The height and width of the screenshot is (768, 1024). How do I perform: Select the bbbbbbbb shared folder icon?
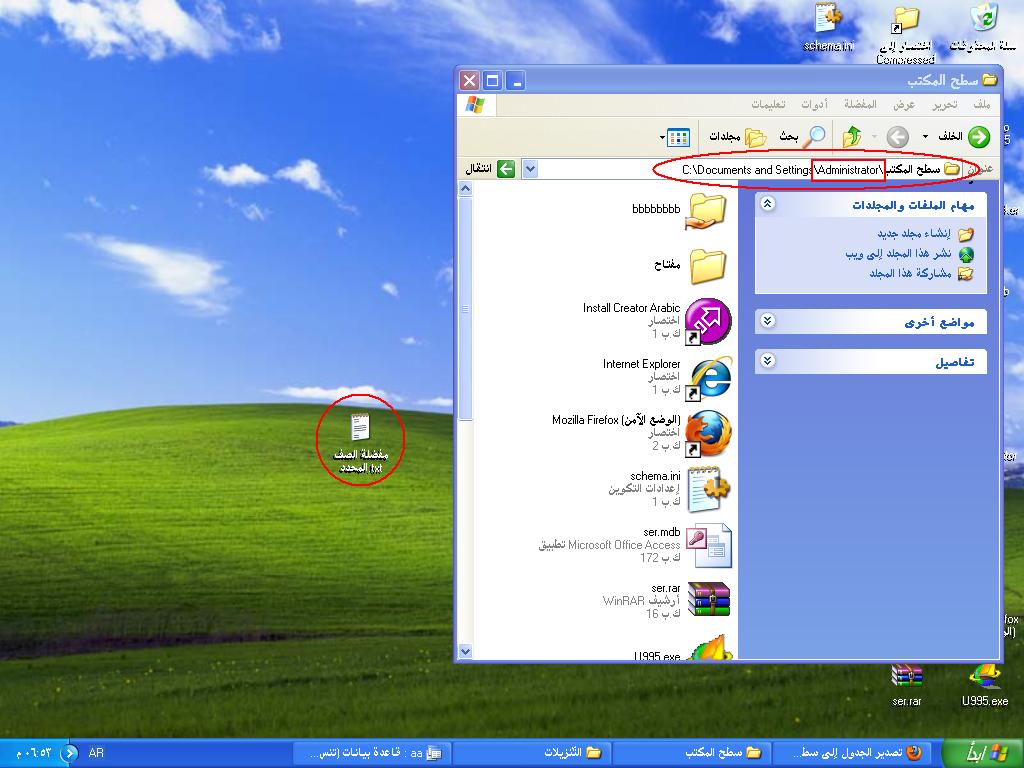point(706,212)
